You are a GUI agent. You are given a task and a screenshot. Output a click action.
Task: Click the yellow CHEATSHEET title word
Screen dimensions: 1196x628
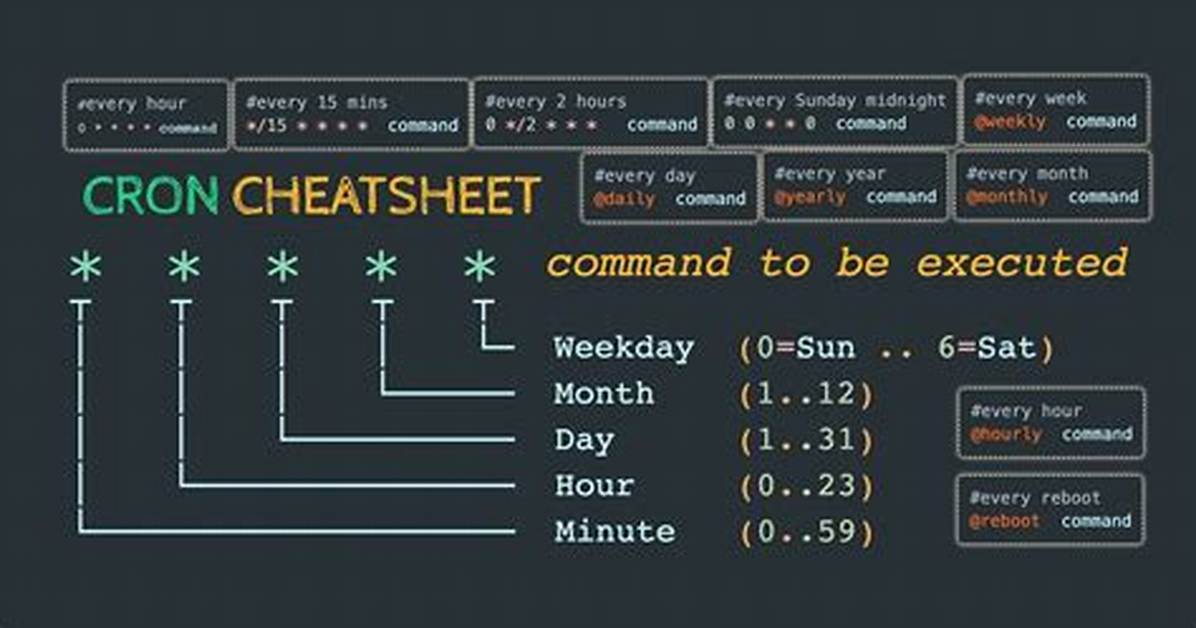(x=387, y=195)
